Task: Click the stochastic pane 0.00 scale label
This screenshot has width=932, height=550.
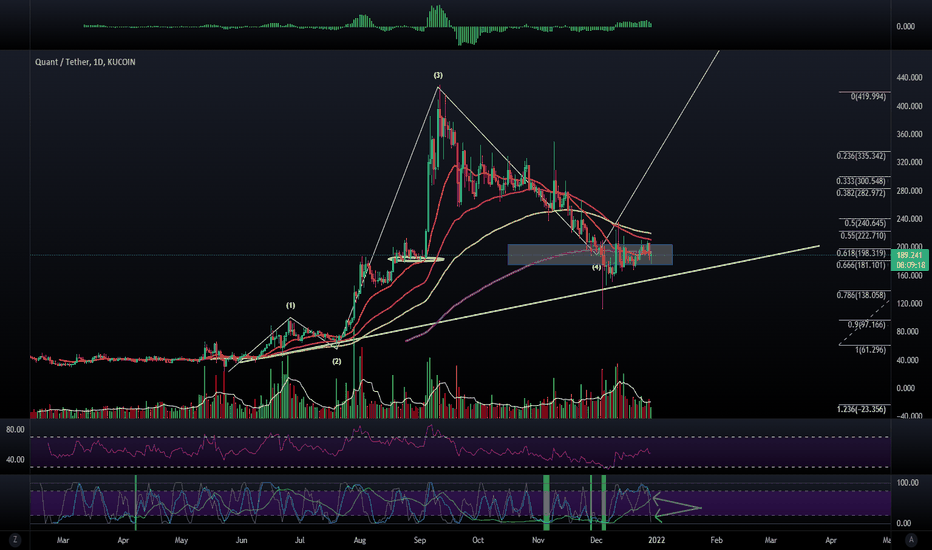Action: [903, 523]
